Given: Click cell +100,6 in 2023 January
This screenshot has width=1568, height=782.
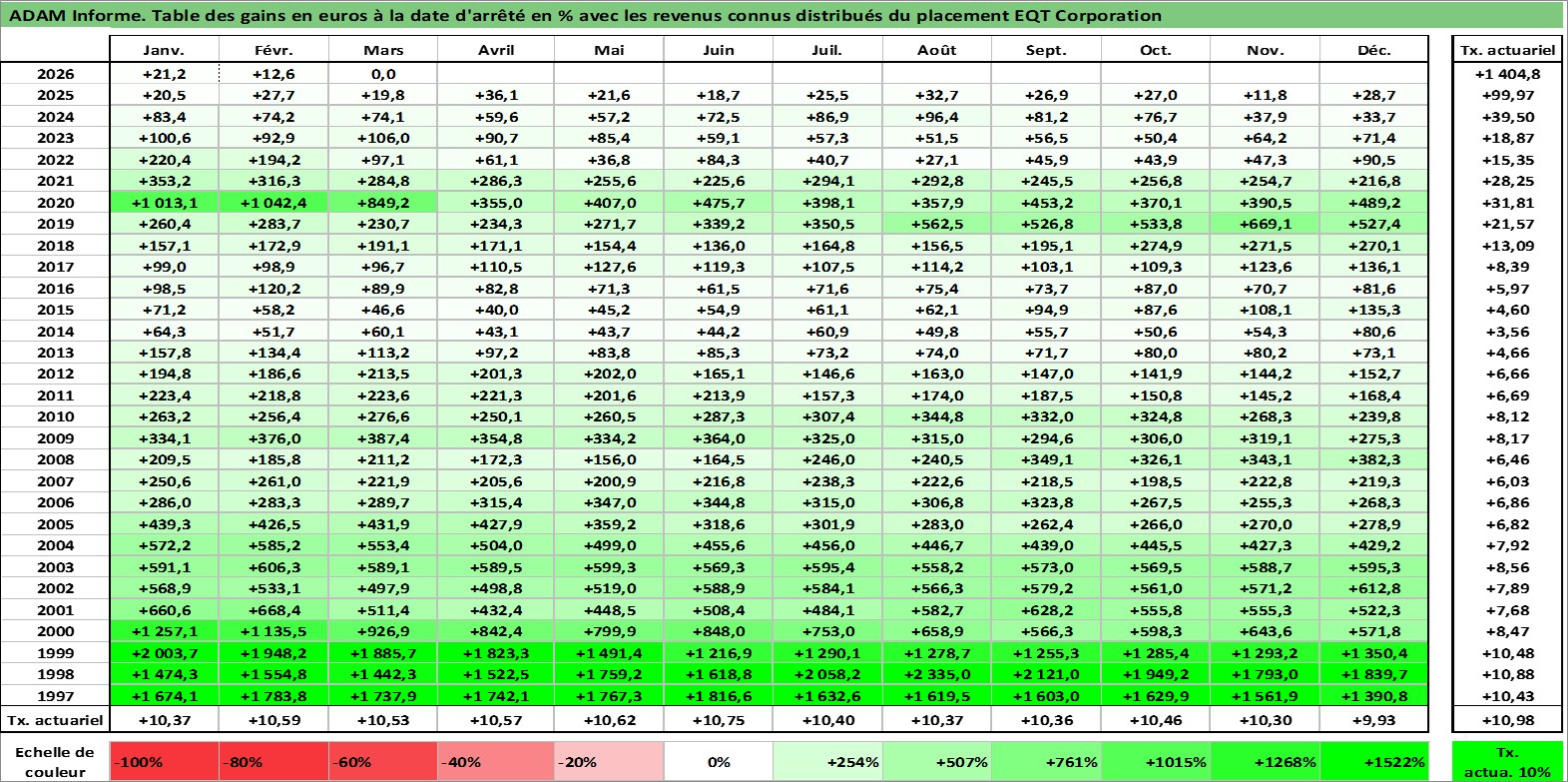Looking at the screenshot, I should pos(164,138).
